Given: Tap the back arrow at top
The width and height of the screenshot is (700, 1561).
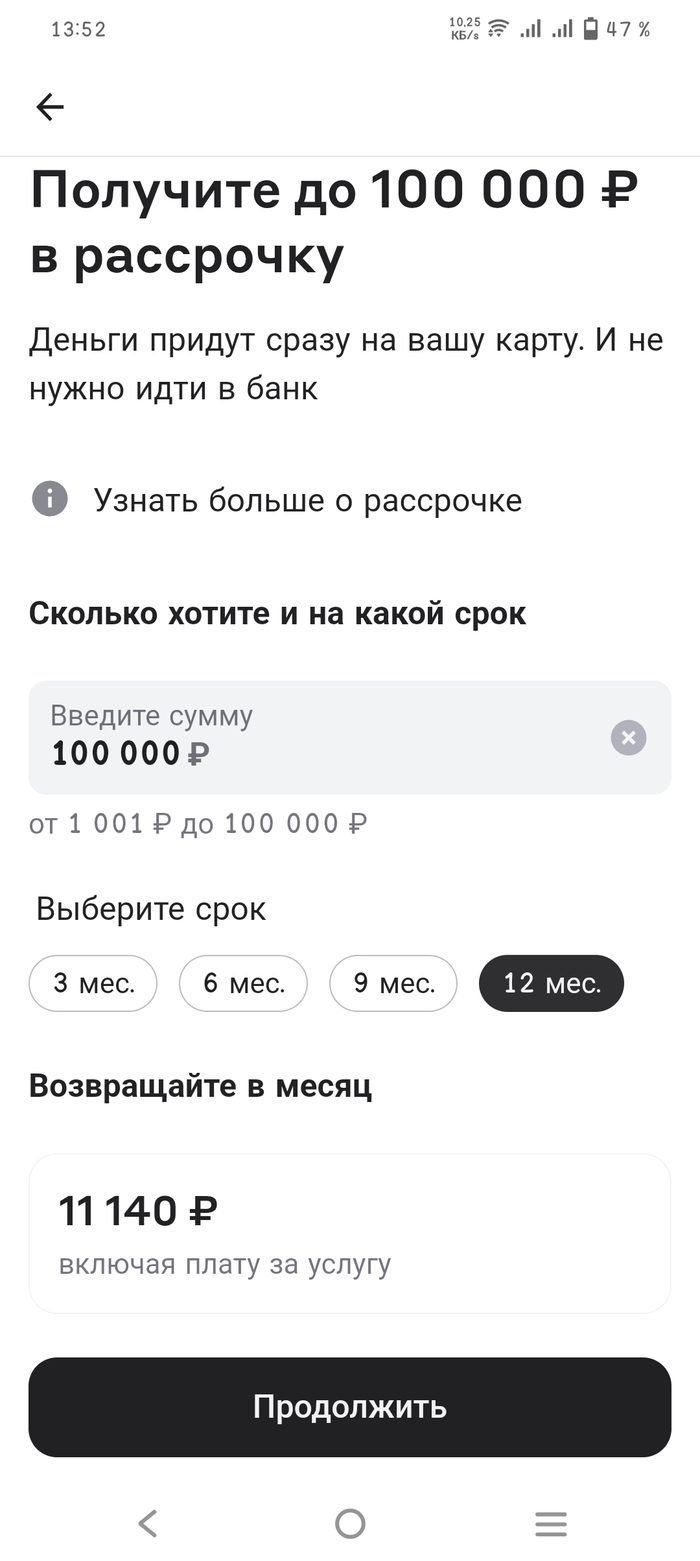Looking at the screenshot, I should tap(49, 107).
